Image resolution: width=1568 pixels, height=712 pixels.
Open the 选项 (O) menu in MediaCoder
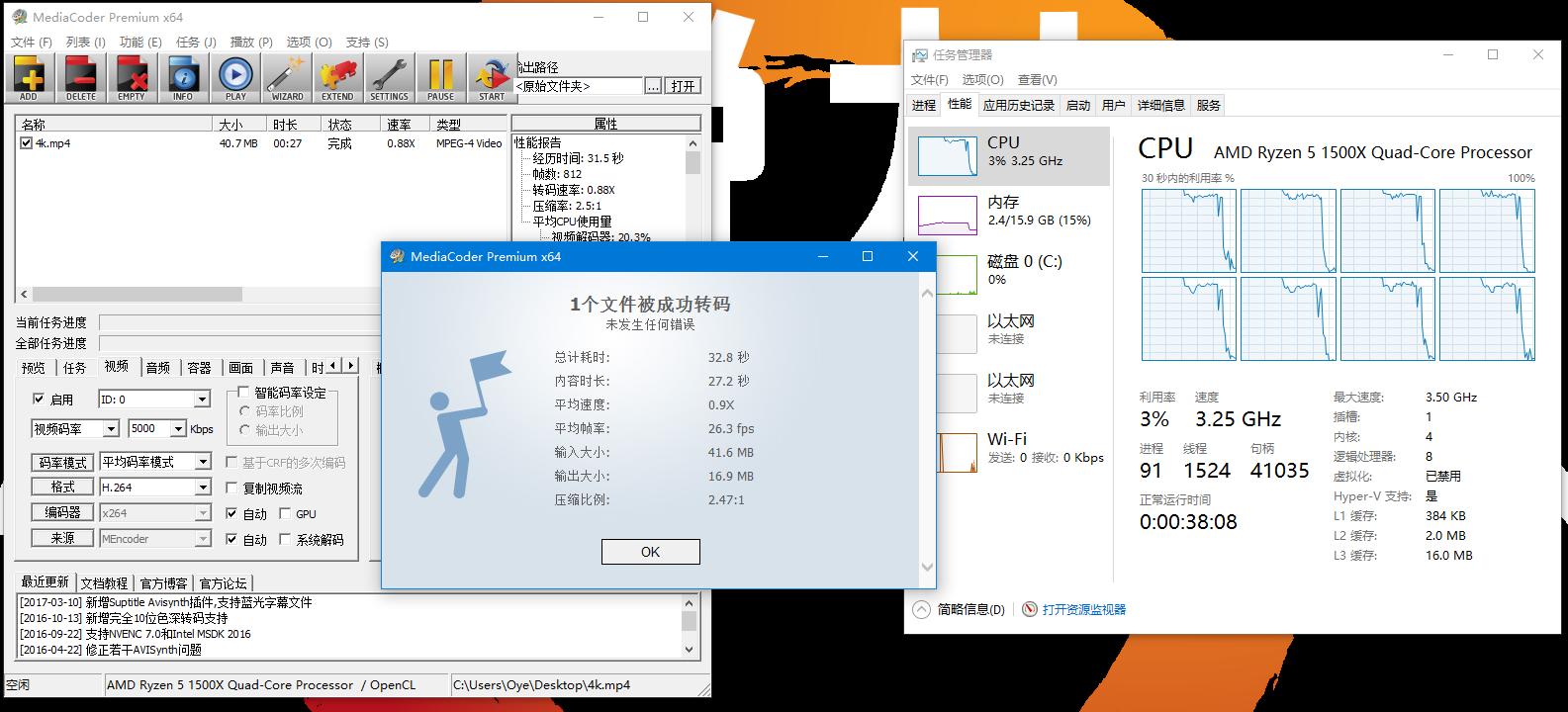pyautogui.click(x=309, y=43)
